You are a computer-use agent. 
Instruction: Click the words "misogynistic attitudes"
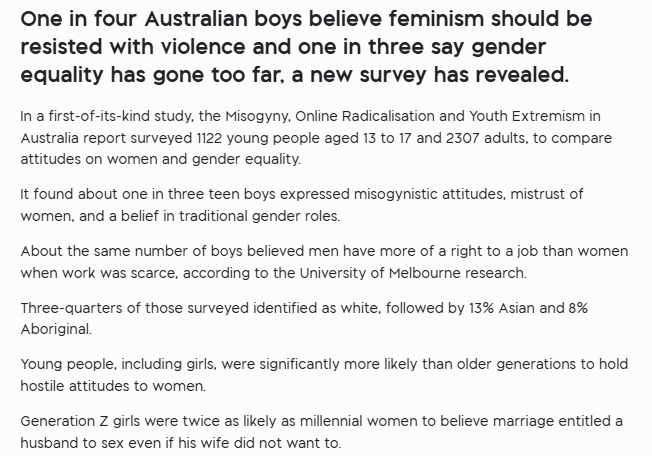coord(428,194)
